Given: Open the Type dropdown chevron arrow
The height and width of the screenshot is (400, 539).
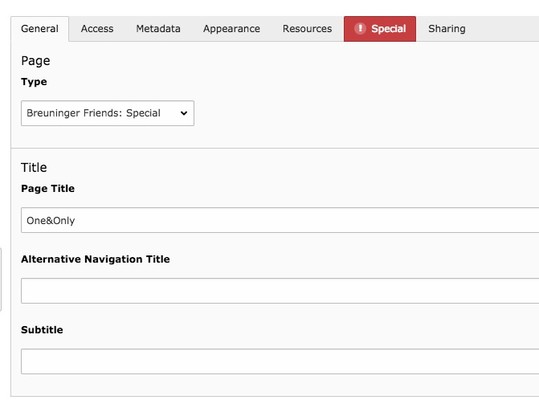Looking at the screenshot, I should [184, 113].
